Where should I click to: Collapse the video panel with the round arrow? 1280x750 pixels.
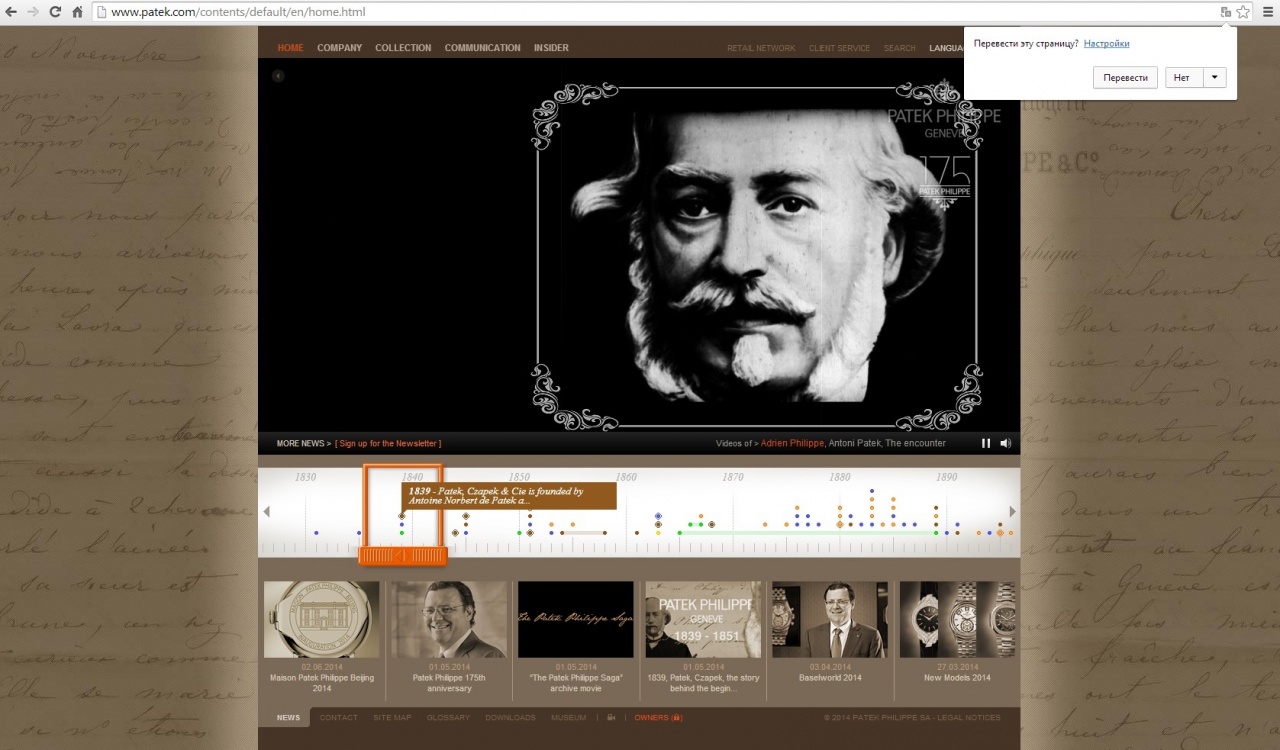pos(278,75)
